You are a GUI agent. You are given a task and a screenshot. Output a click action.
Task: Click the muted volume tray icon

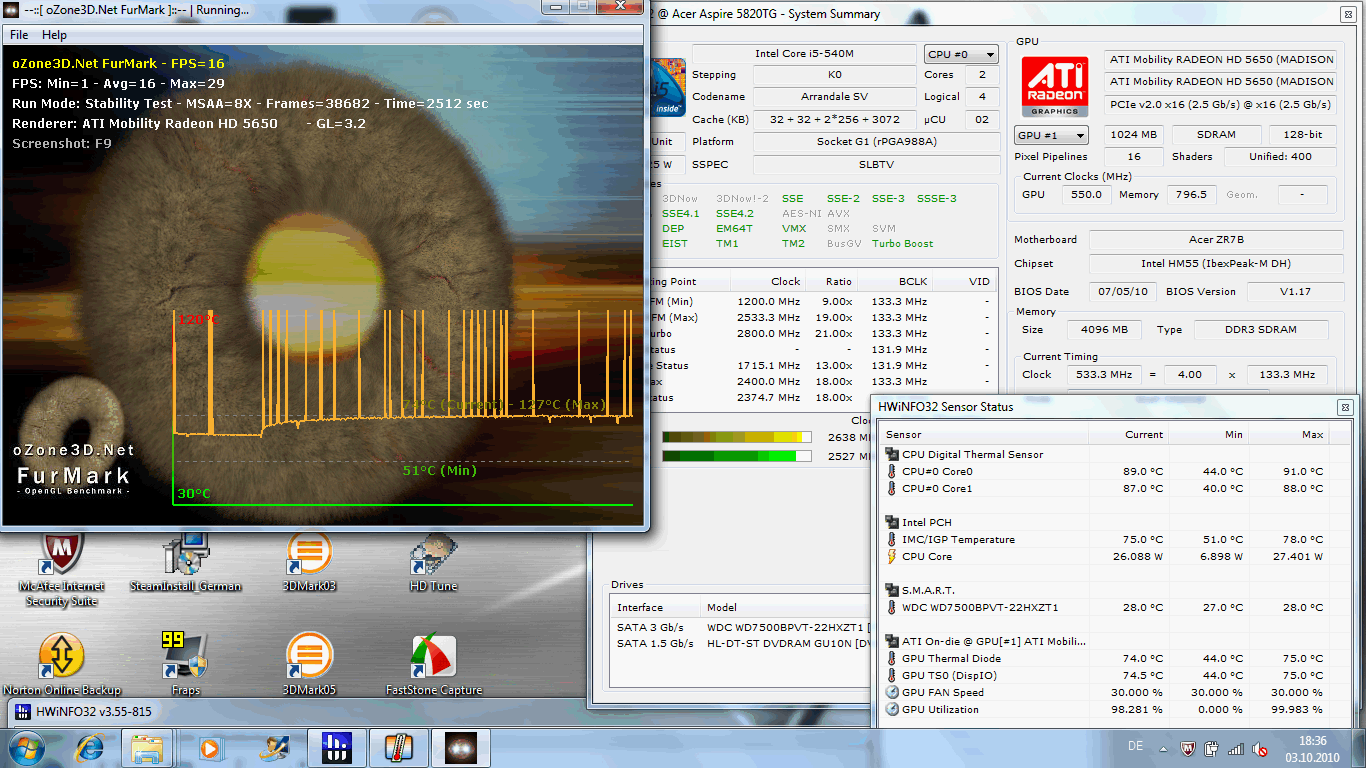(1260, 748)
